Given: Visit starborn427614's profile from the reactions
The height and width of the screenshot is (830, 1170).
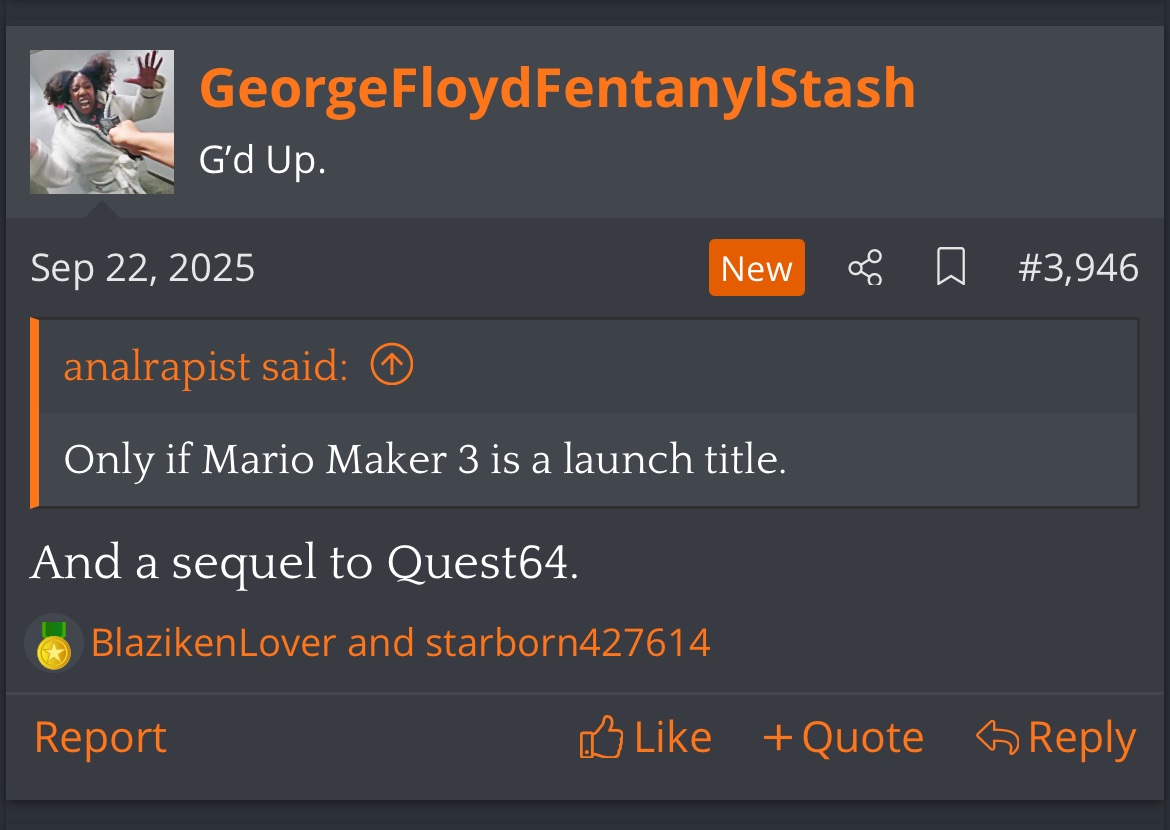Looking at the screenshot, I should 568,643.
